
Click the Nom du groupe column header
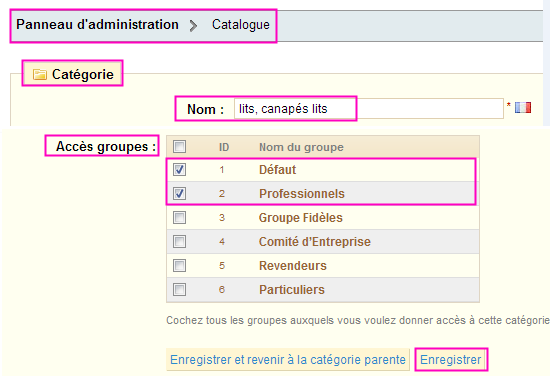[x=301, y=147]
